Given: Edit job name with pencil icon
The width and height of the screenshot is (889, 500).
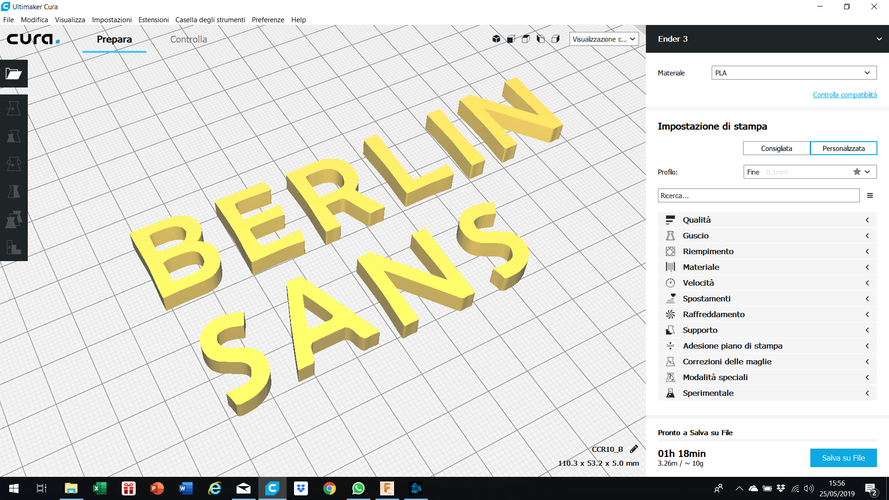Looking at the screenshot, I should (633, 449).
